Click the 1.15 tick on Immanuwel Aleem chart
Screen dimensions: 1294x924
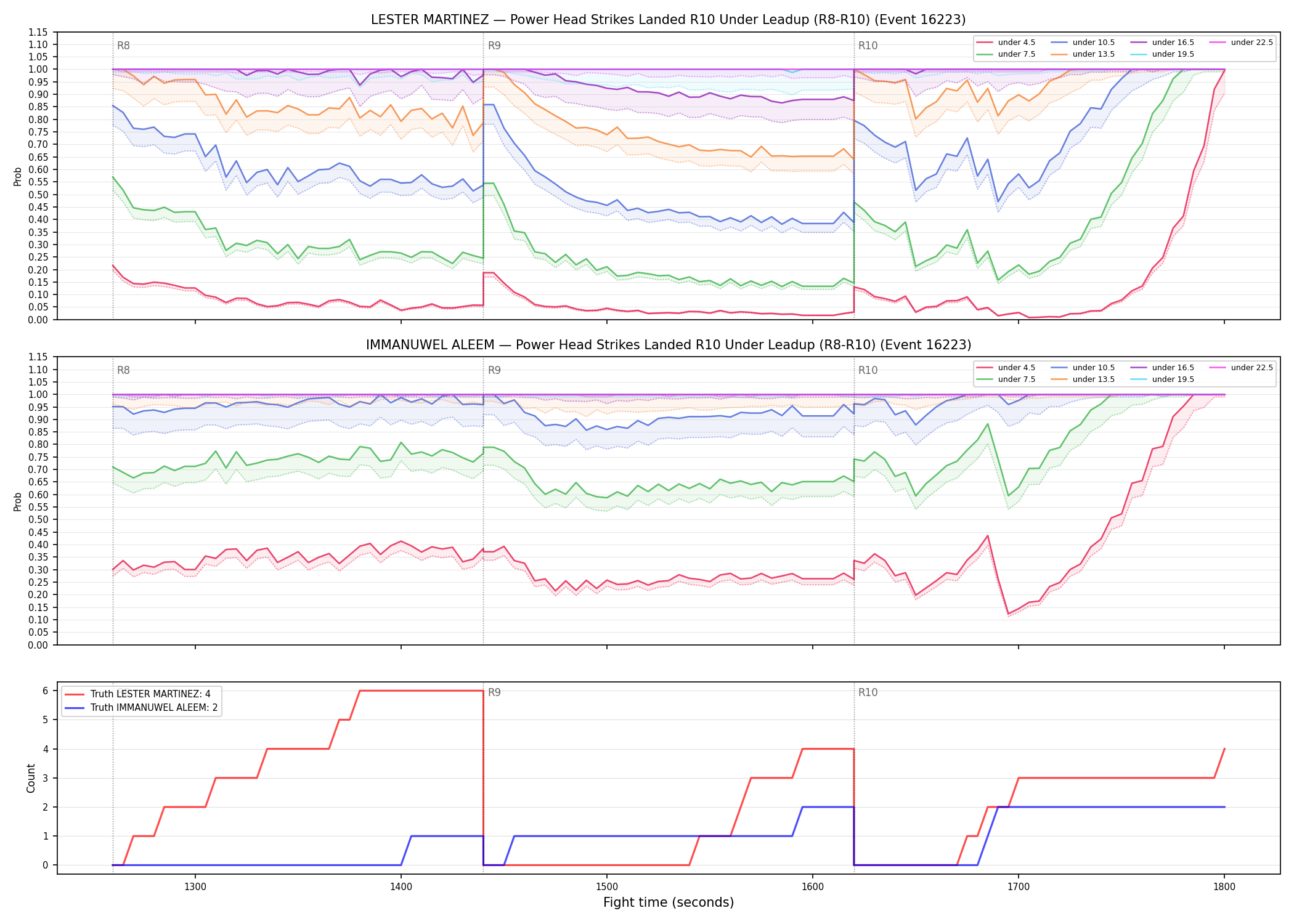click(x=38, y=357)
